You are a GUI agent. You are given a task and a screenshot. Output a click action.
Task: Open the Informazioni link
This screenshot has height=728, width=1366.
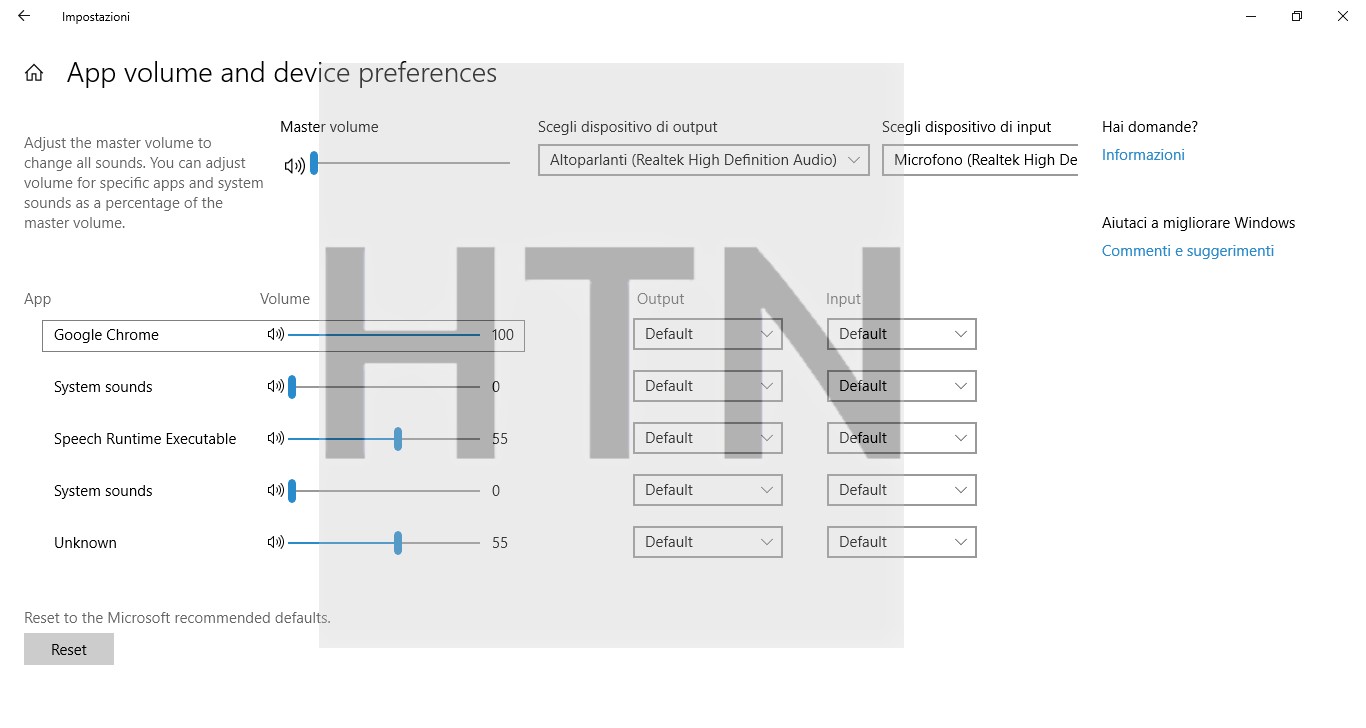coord(1143,155)
